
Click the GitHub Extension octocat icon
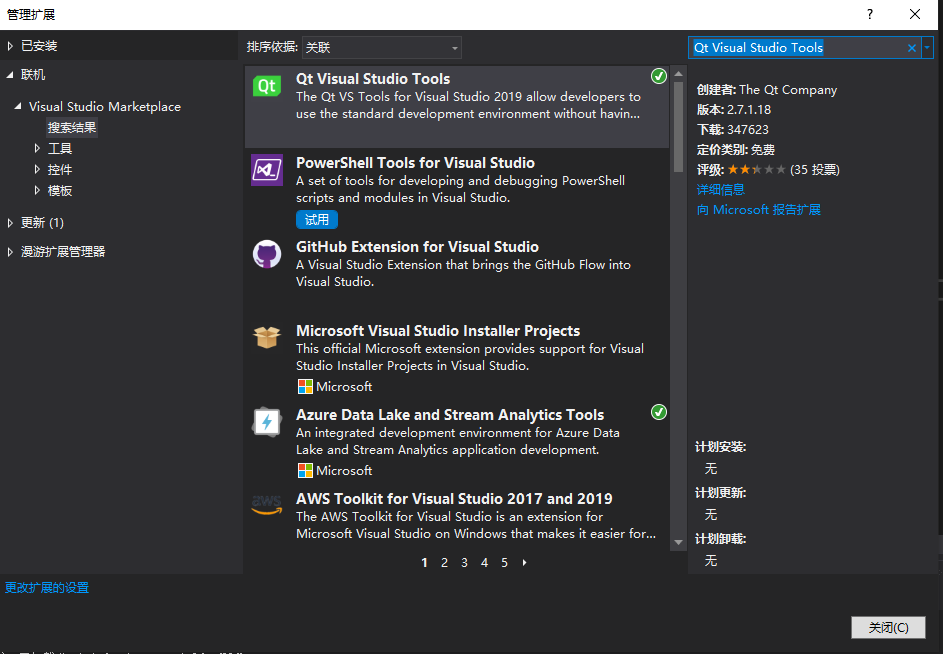tap(267, 254)
